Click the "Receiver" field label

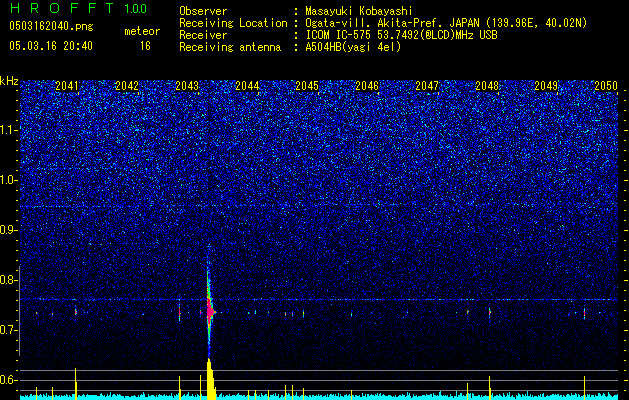tap(203, 35)
